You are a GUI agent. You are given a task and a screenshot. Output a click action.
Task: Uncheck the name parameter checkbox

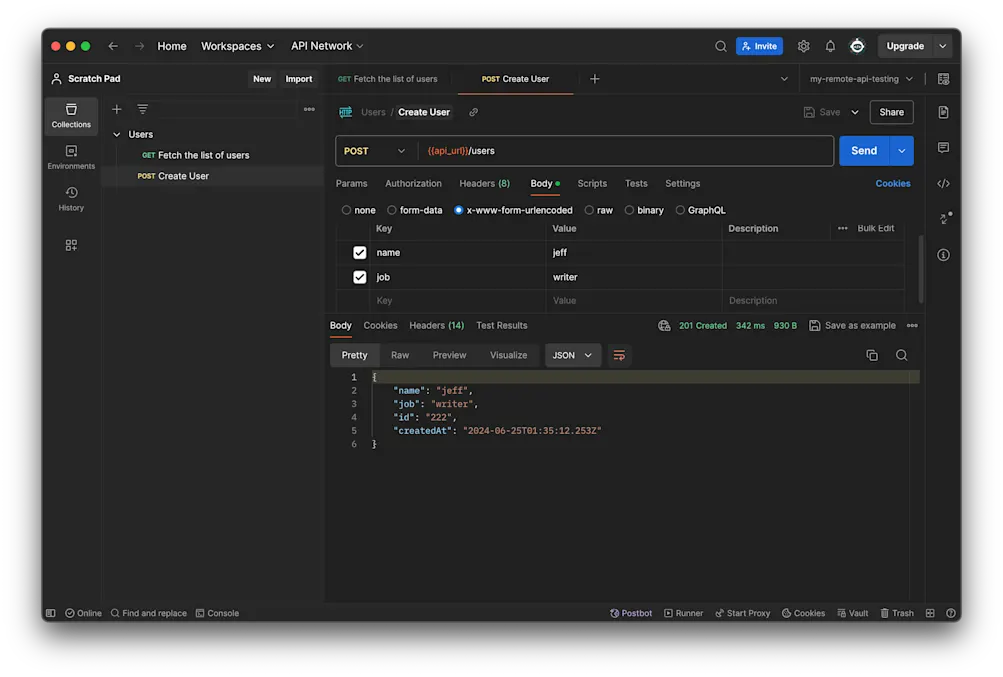click(360, 253)
